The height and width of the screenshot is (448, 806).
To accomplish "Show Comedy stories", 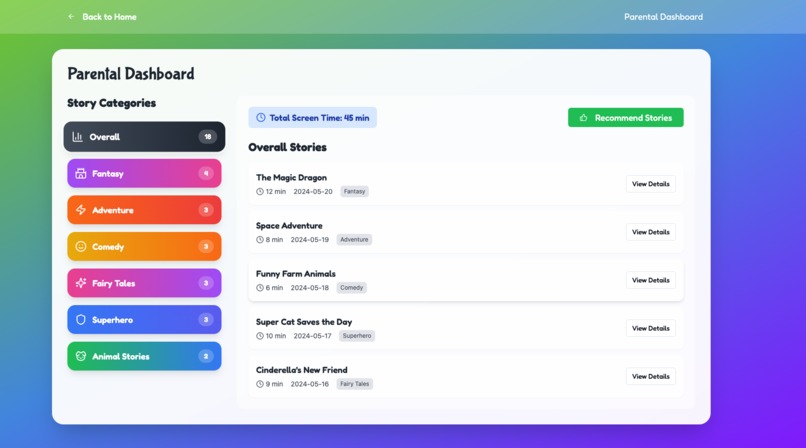I will [144, 247].
